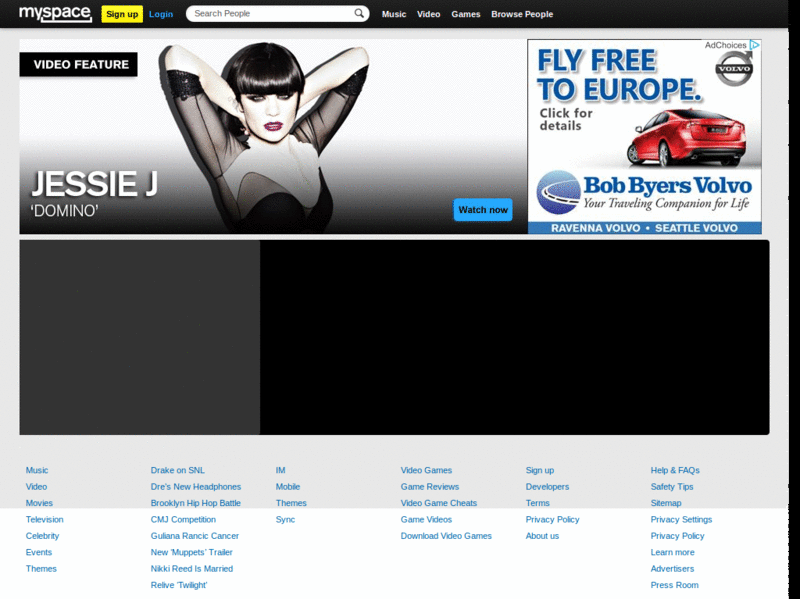Open the Video footer link
This screenshot has width=800, height=599.
[x=36, y=487]
